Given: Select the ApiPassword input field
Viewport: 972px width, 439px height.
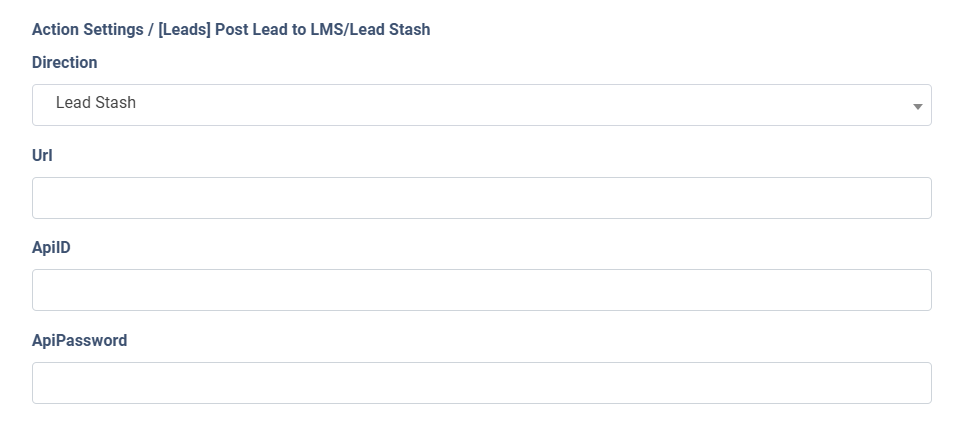Looking at the screenshot, I should pyautogui.click(x=481, y=383).
